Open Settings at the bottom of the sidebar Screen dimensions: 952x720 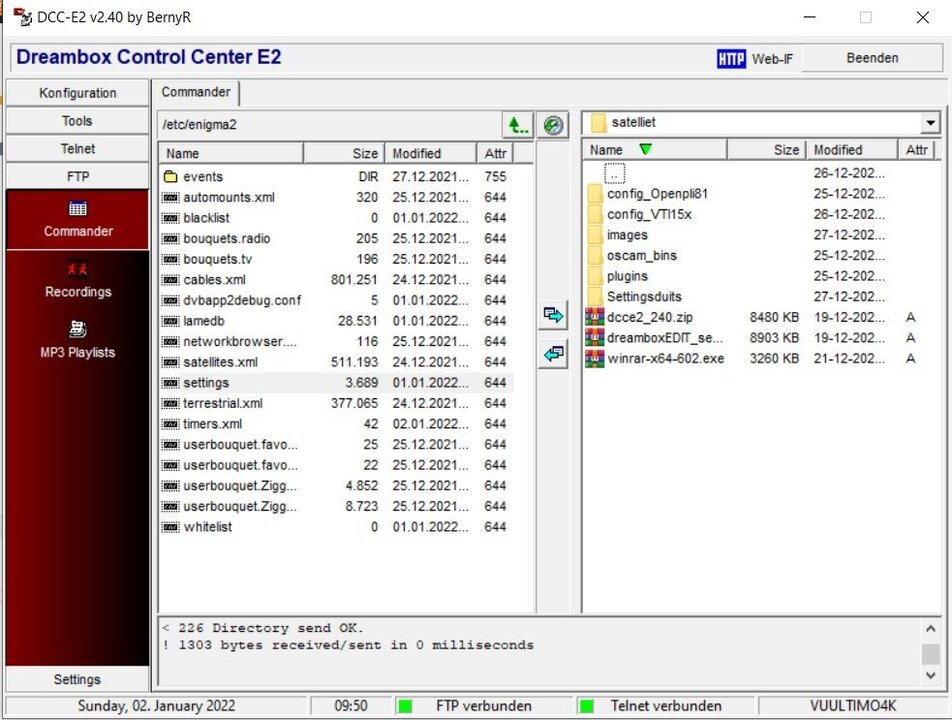tap(77, 679)
